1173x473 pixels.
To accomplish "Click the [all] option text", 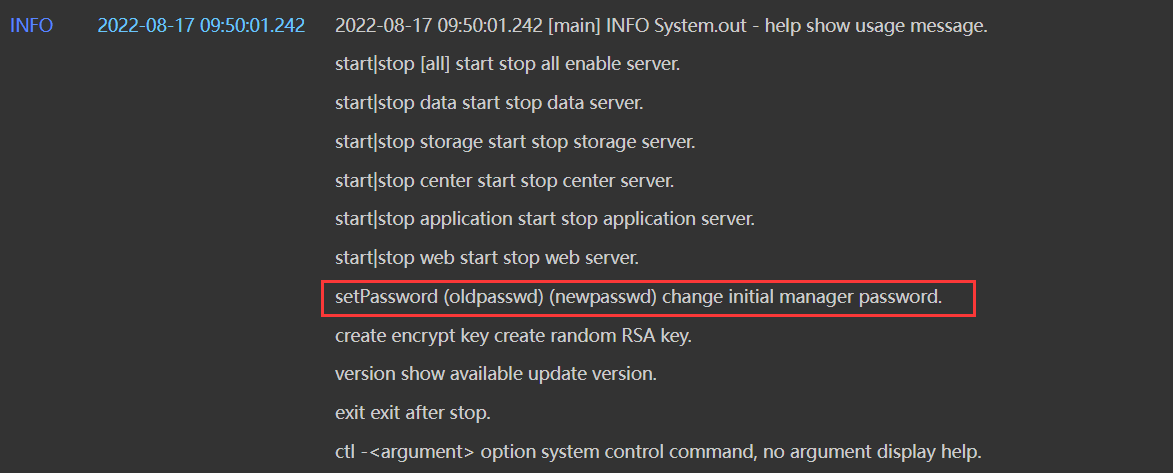I will tap(435, 65).
